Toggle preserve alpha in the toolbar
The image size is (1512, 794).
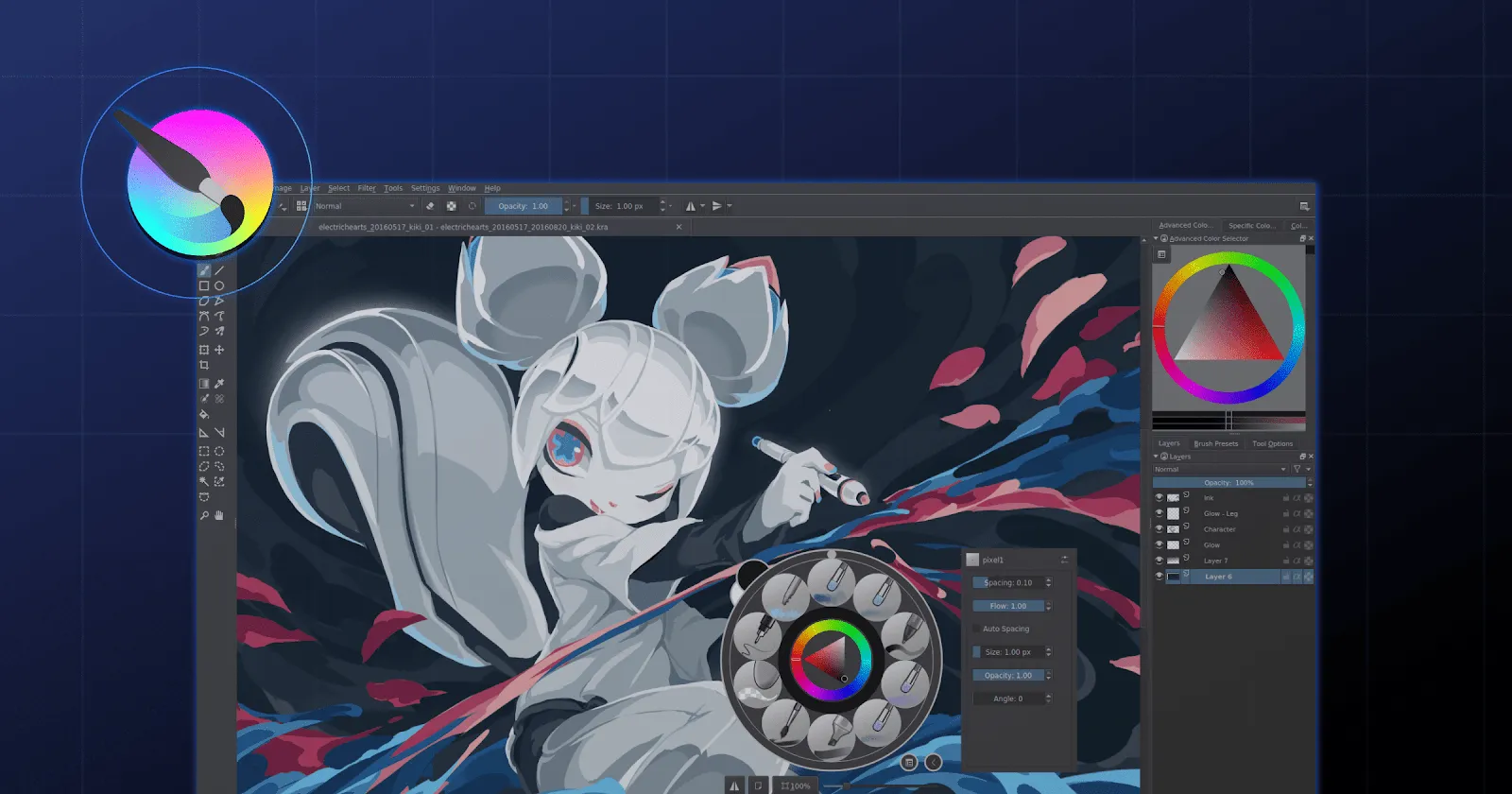click(452, 205)
